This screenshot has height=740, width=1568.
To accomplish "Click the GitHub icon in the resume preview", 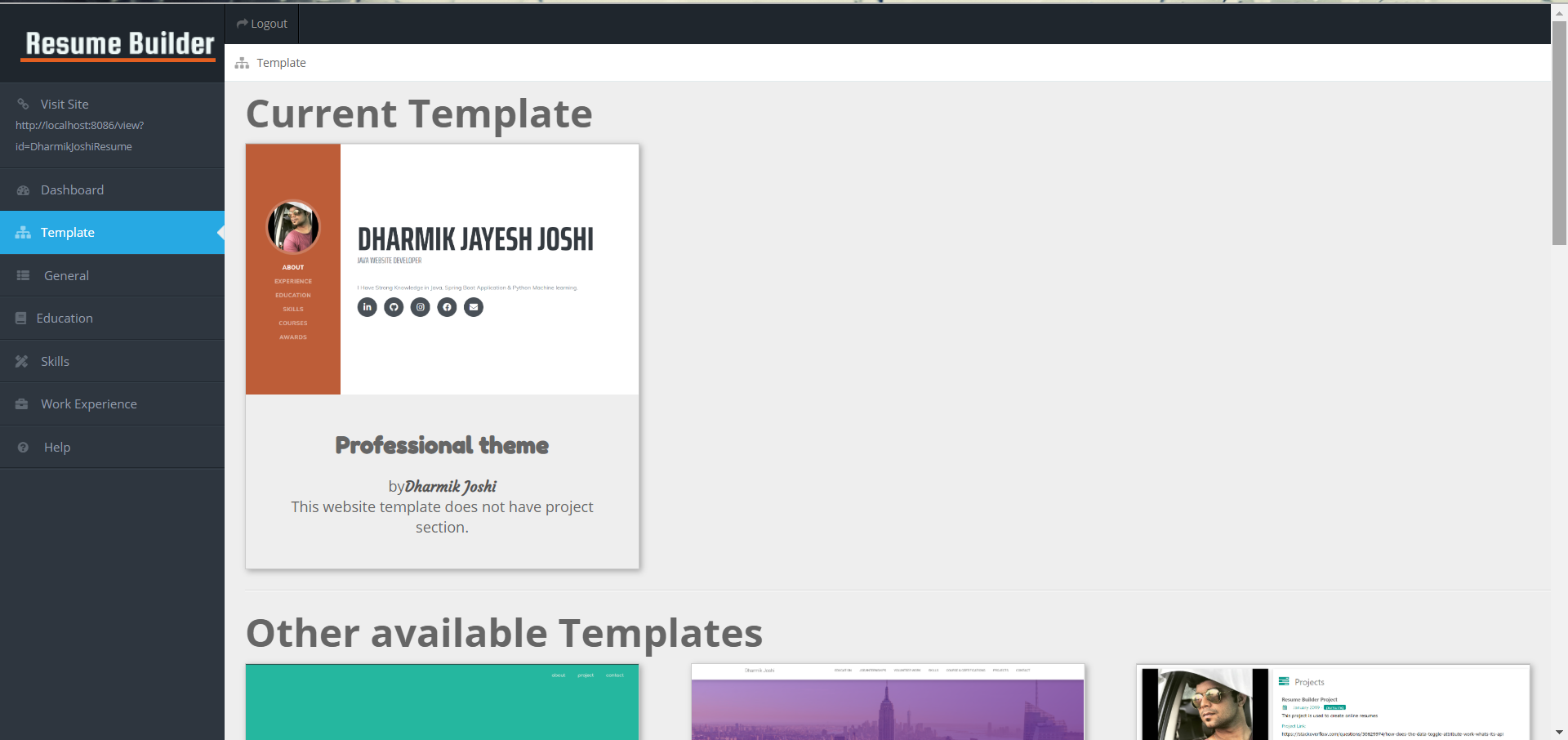I will [x=394, y=307].
